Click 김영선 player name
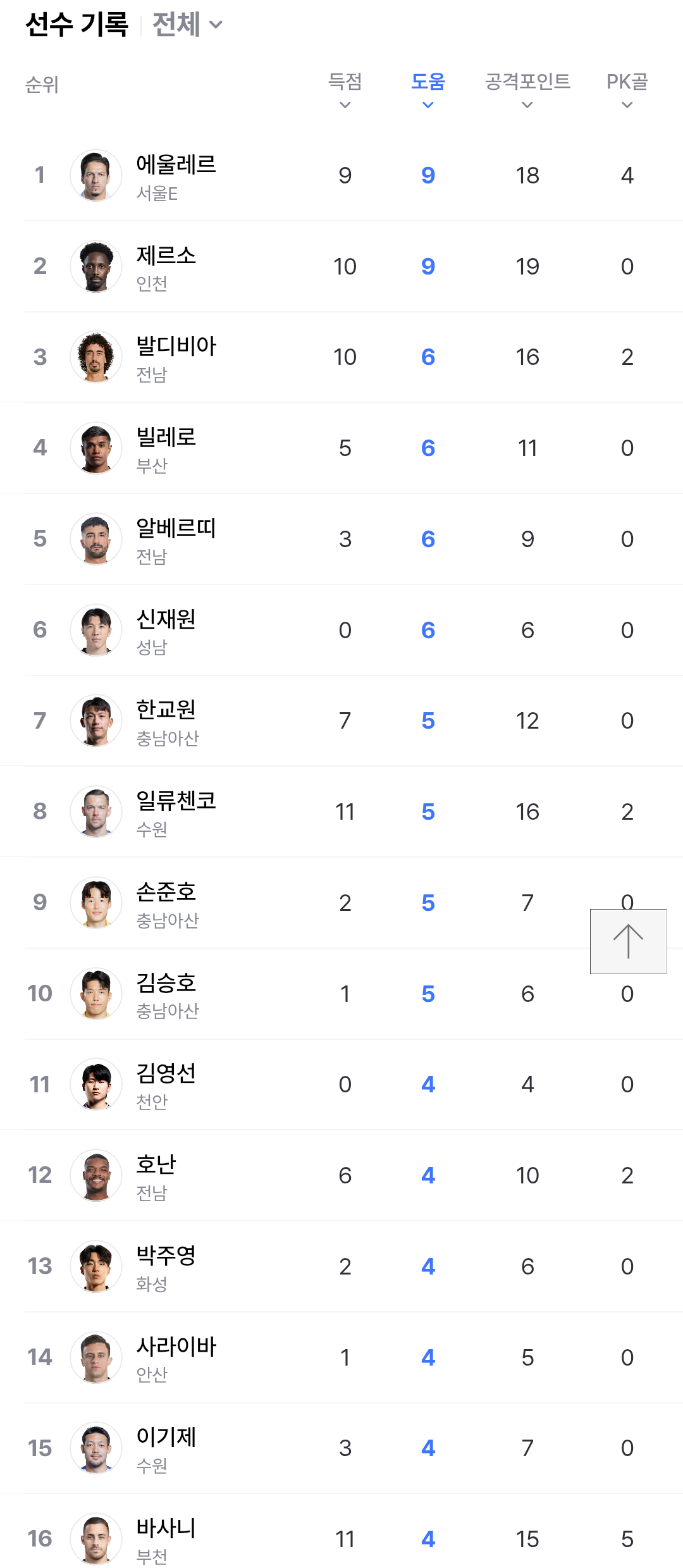683x1568 pixels. click(x=166, y=1073)
